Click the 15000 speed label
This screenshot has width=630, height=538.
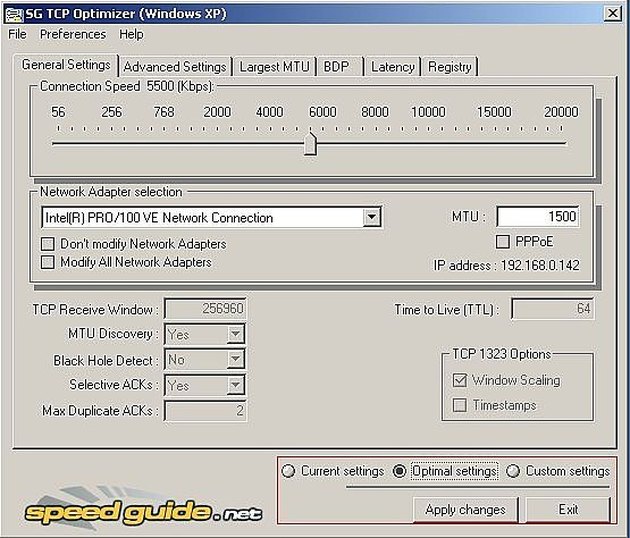494,112
